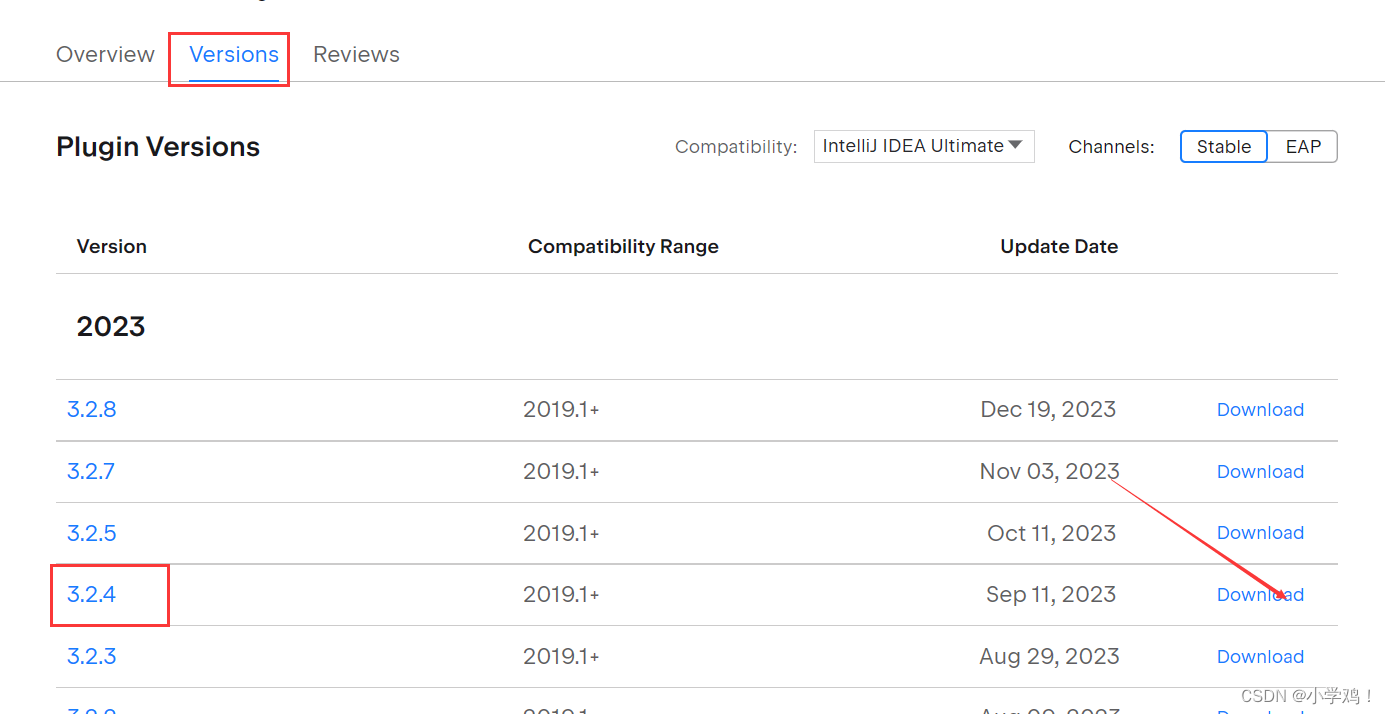Click the Update Date column header
Screen dimensions: 1385x714
1059,246
